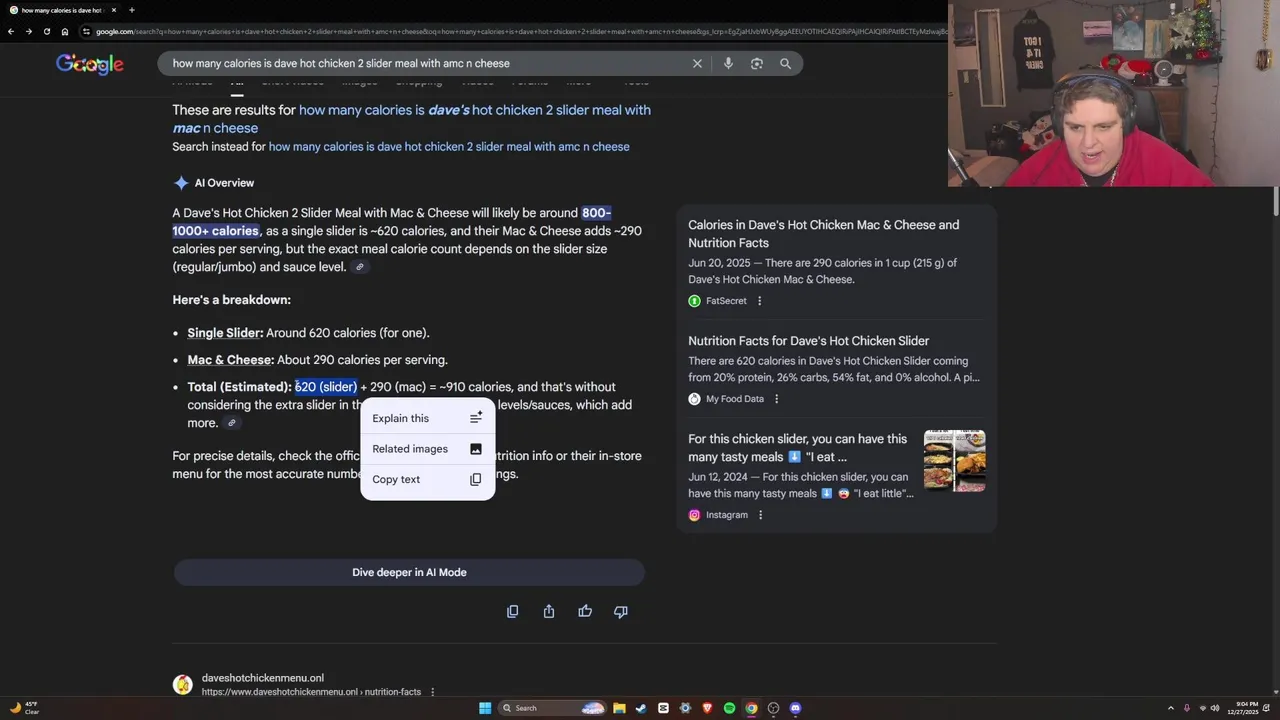This screenshot has width=1280, height=720.
Task: Show hidden system tray icons
Action: click(x=1173, y=708)
